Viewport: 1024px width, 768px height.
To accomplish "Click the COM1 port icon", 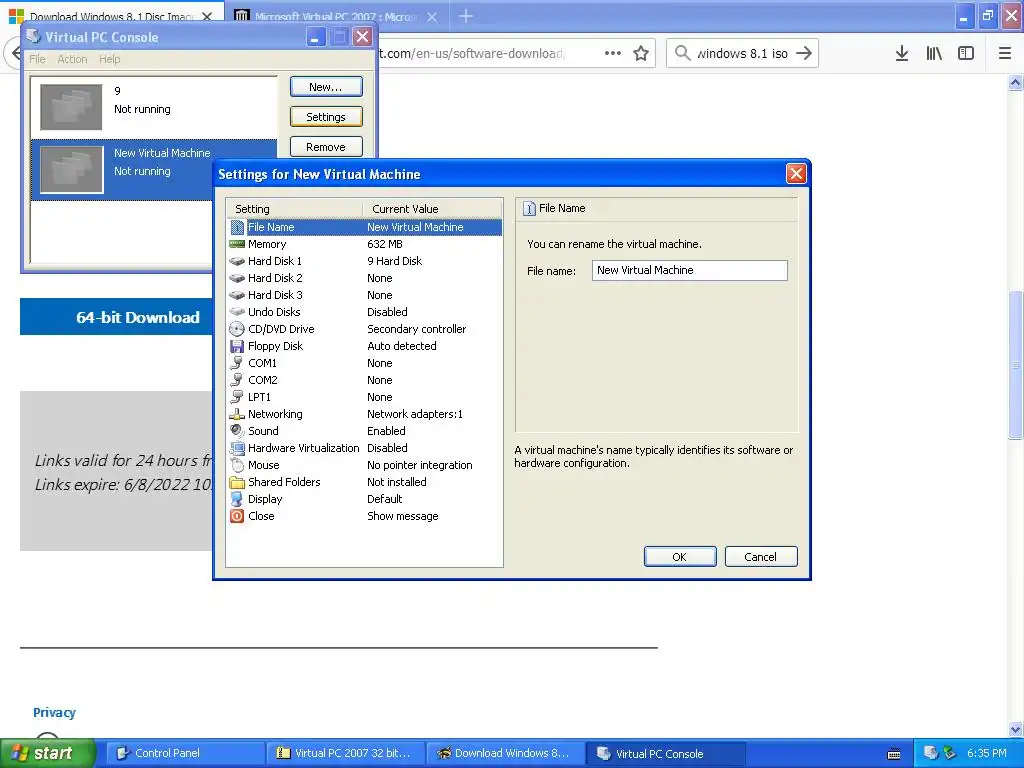I will (x=237, y=363).
